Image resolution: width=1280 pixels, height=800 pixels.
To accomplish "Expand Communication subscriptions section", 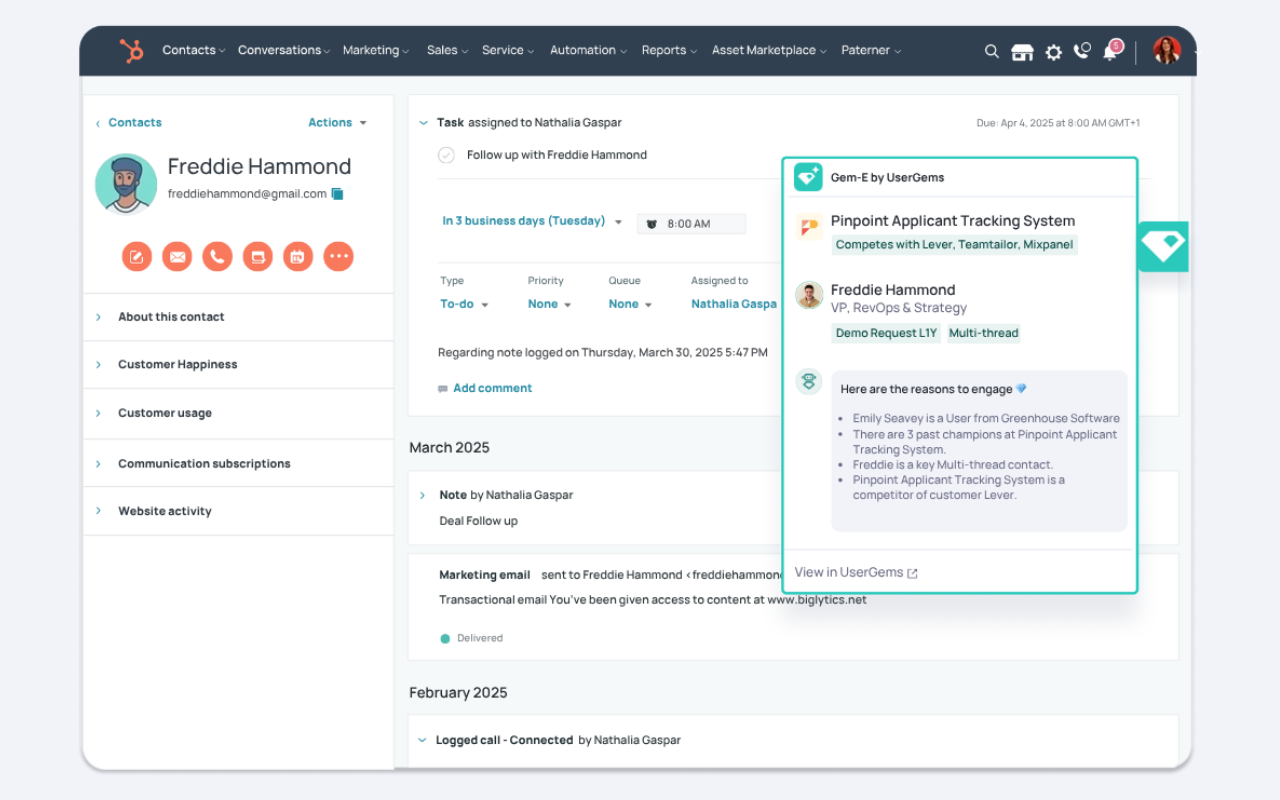I will tap(238, 464).
